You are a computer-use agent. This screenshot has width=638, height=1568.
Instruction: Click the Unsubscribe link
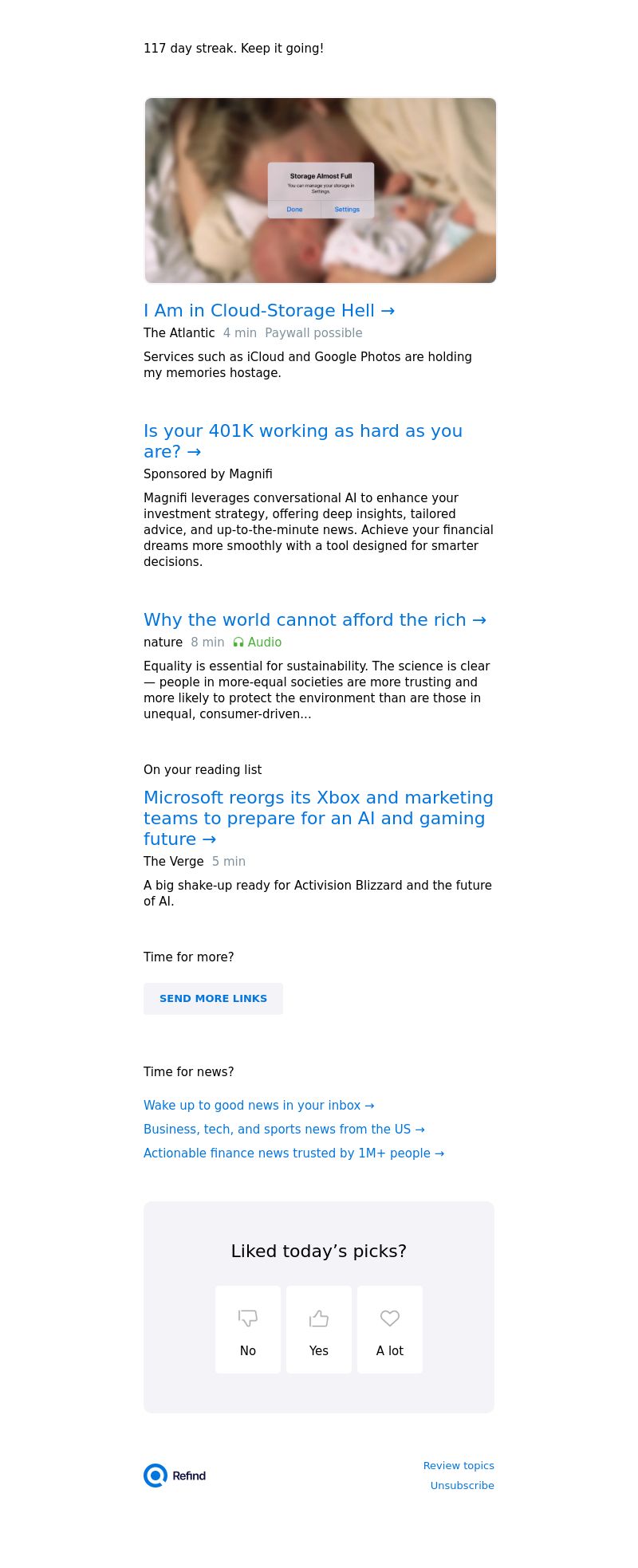click(x=463, y=1486)
